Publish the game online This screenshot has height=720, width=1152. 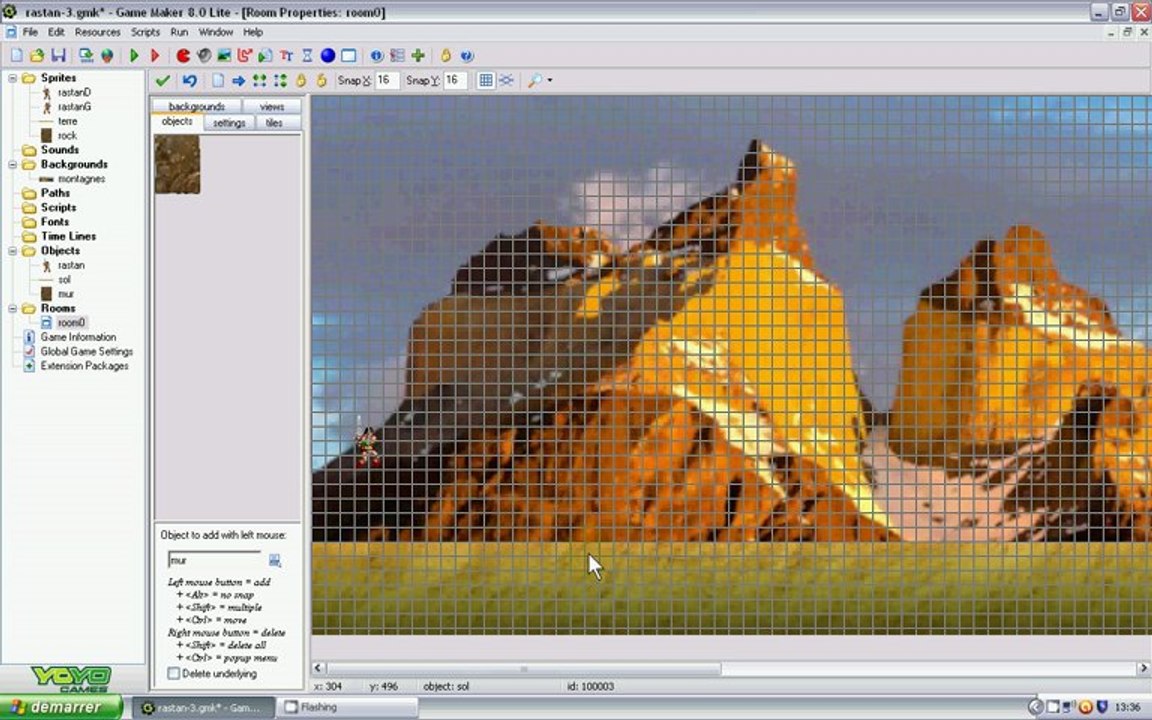(107, 56)
